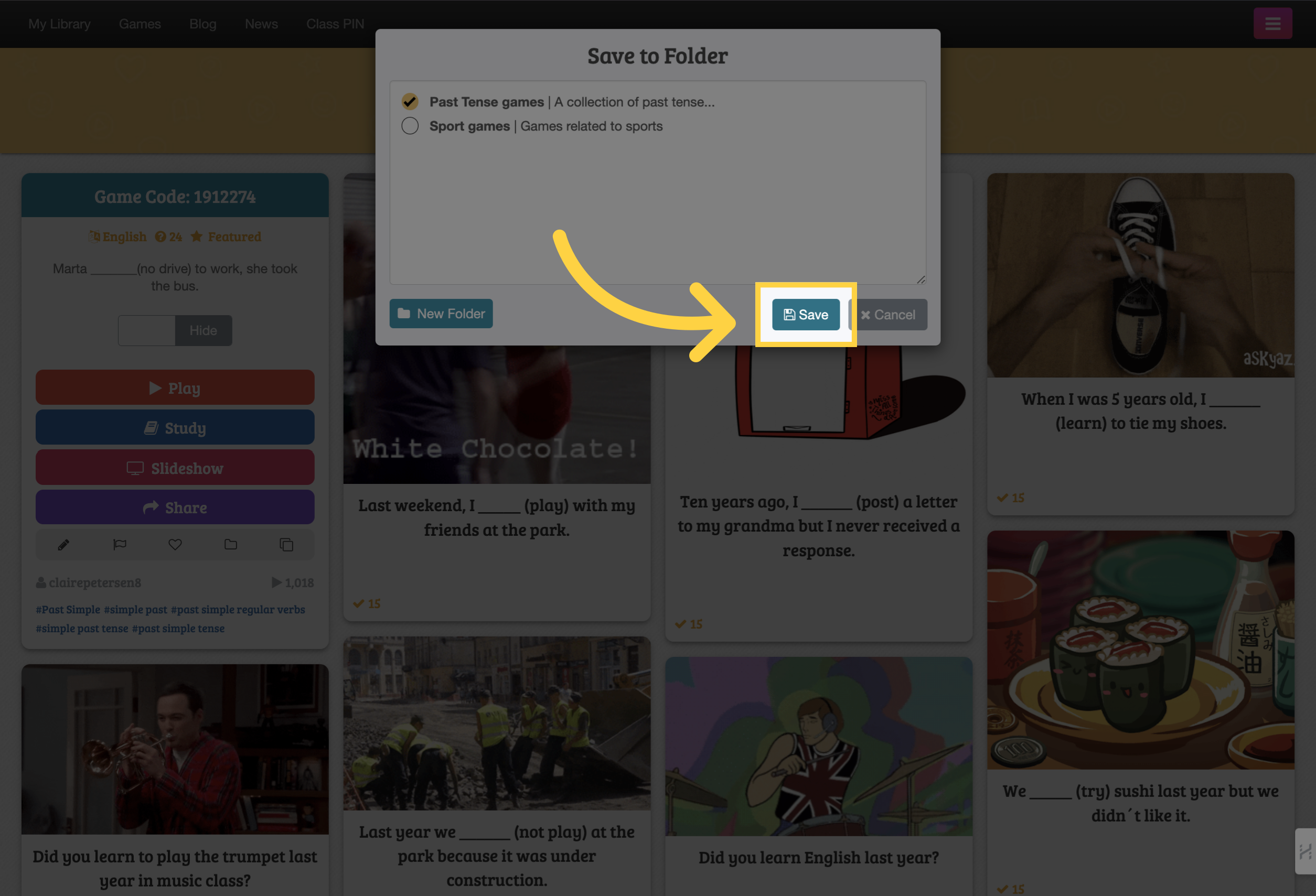Screen dimensions: 1316x896
Task: Click the #past simple tense tag
Action: point(178,628)
